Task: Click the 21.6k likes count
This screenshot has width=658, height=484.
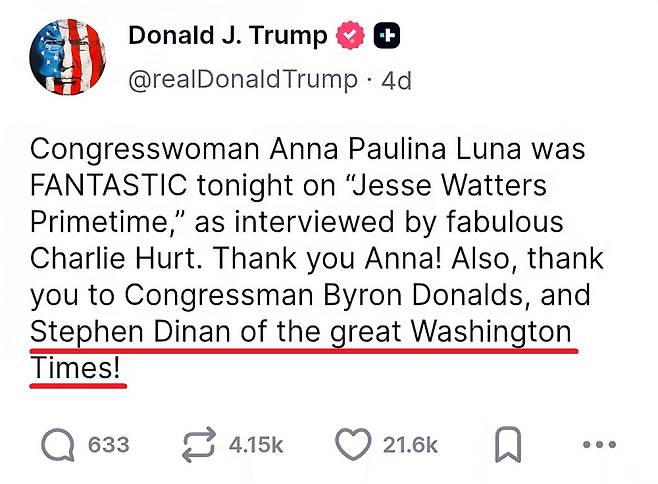Action: 410,445
